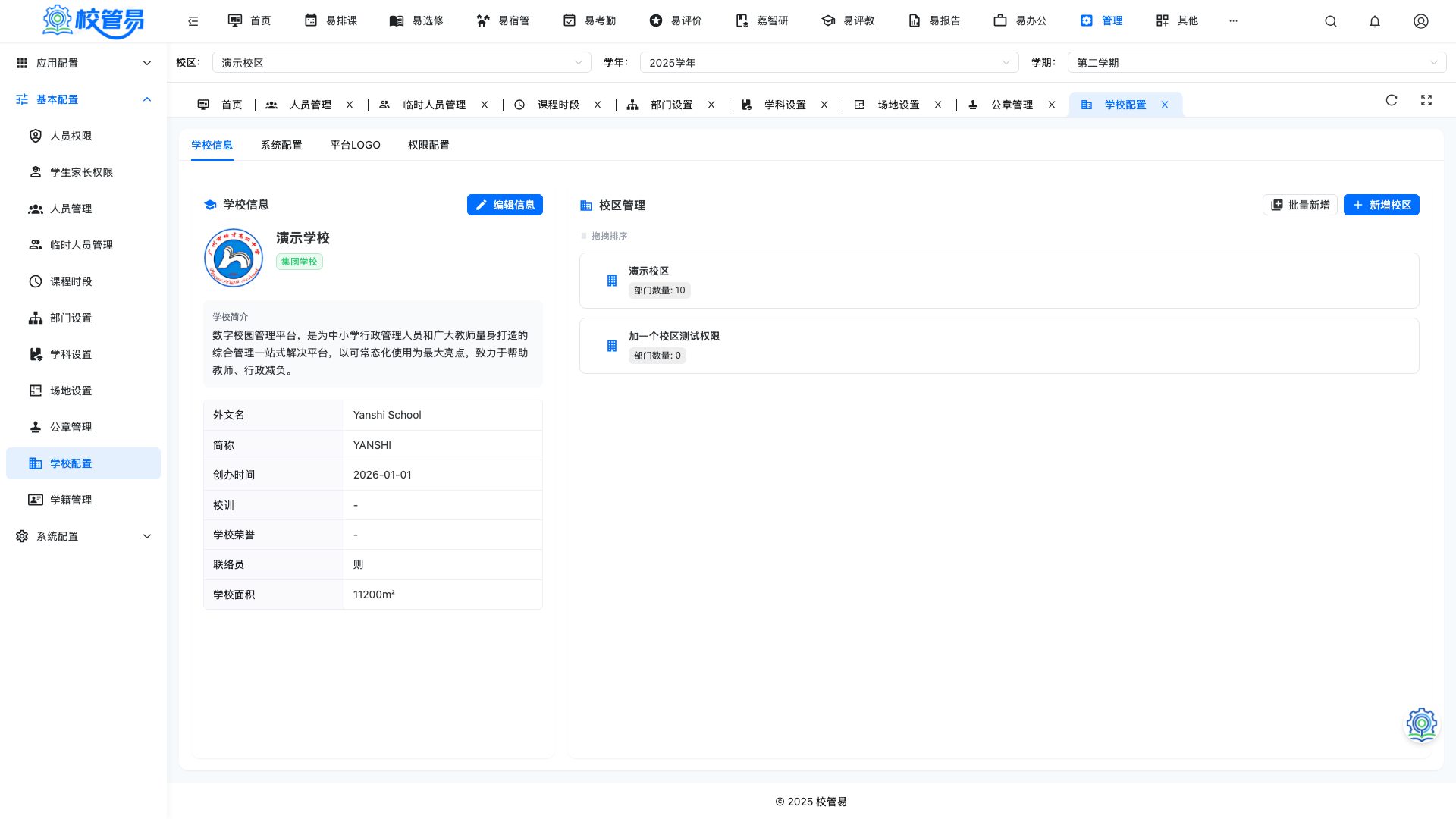Close the 学科设置 tab
This screenshot has height=819, width=1456.
[x=824, y=105]
